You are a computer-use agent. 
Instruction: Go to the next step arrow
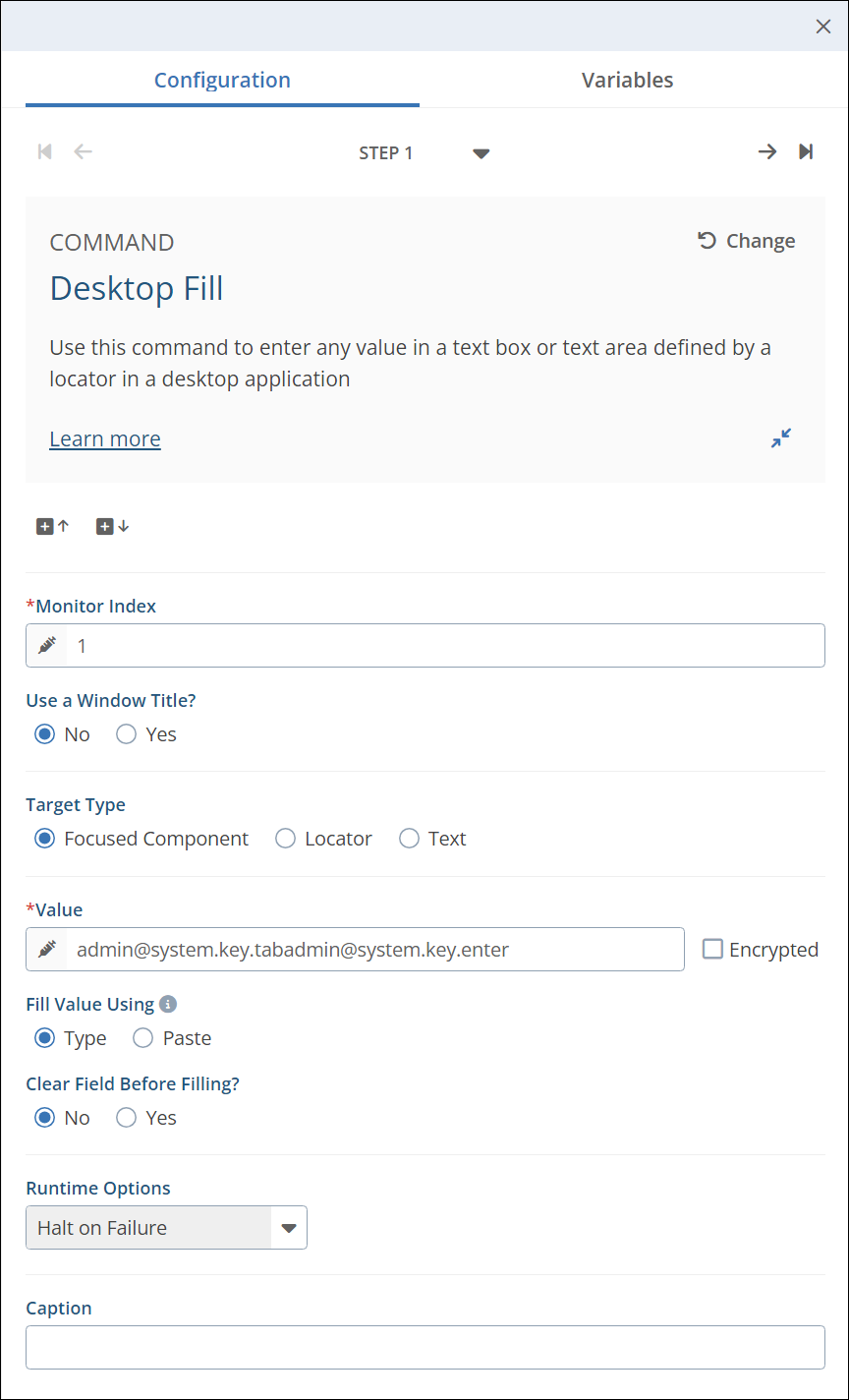[x=766, y=151]
